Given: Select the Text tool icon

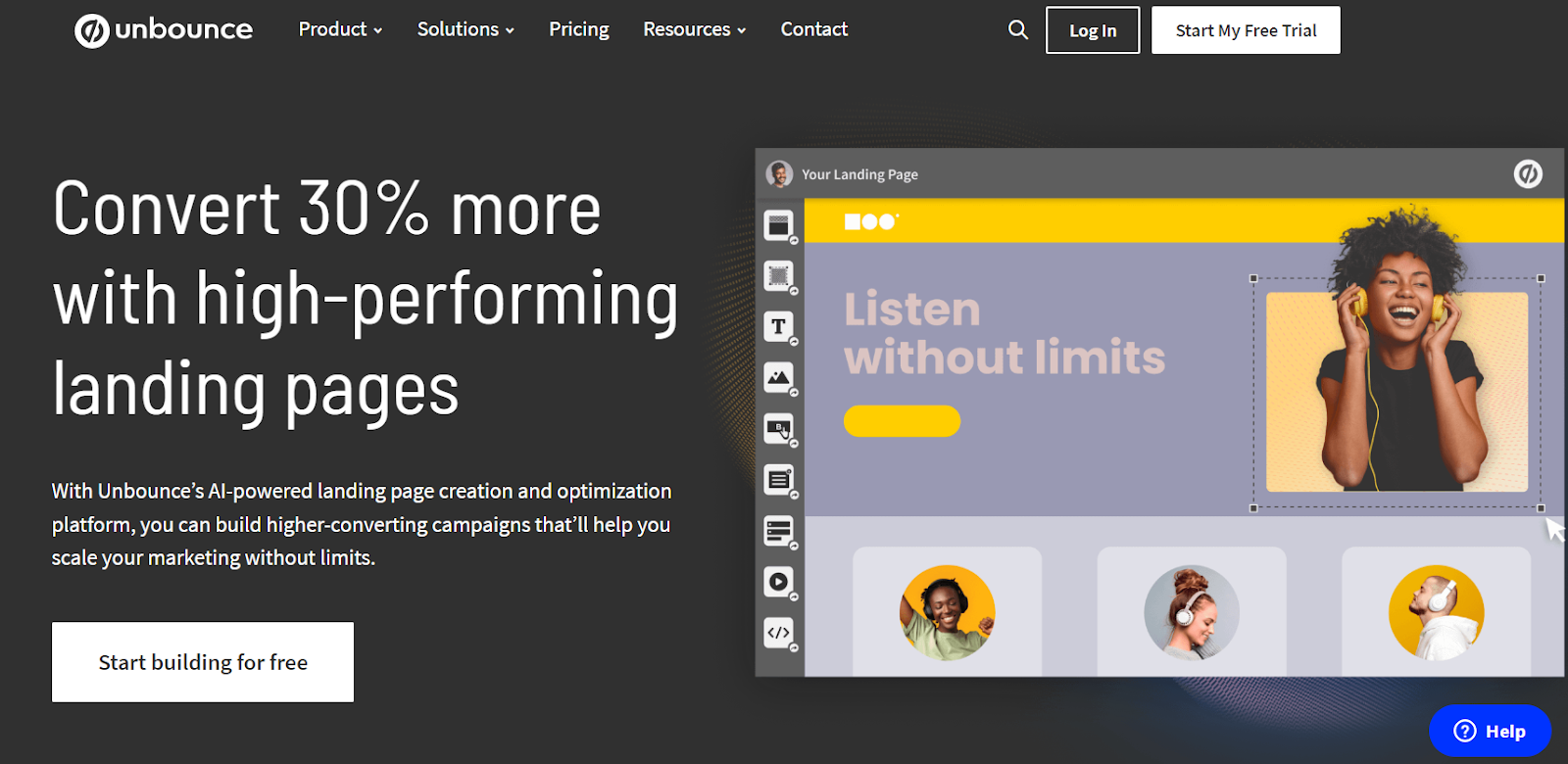Looking at the screenshot, I should [779, 327].
